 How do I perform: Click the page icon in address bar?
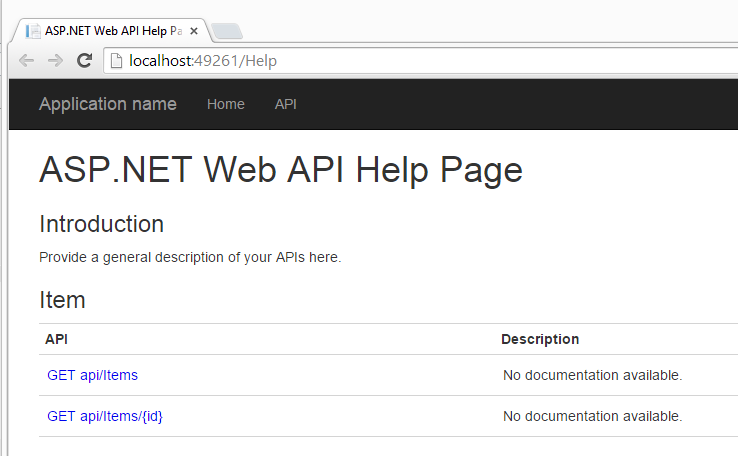116,61
